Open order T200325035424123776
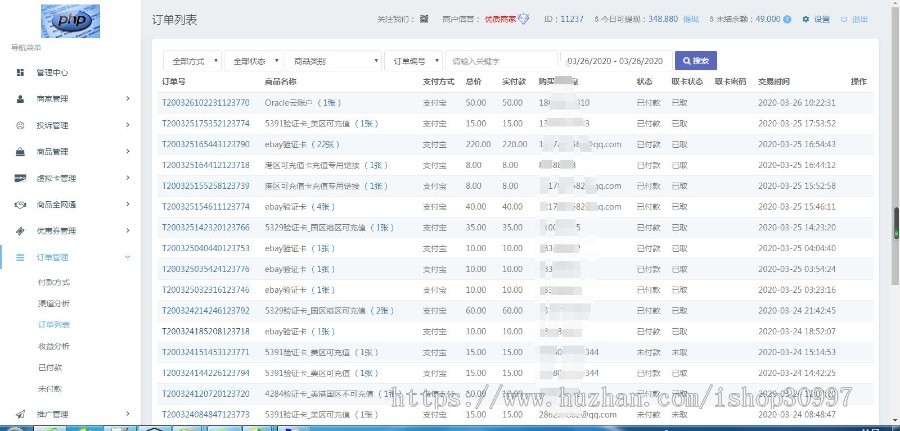 (x=205, y=269)
